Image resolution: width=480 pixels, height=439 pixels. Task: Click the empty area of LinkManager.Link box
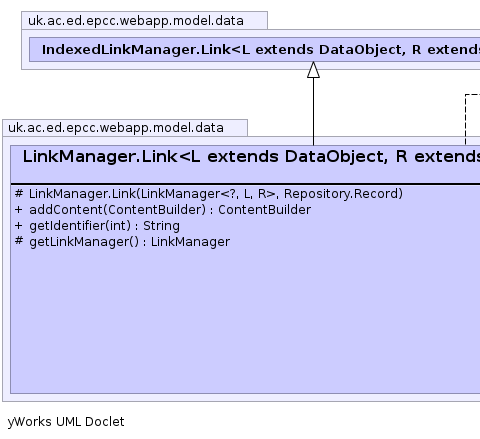(245, 320)
